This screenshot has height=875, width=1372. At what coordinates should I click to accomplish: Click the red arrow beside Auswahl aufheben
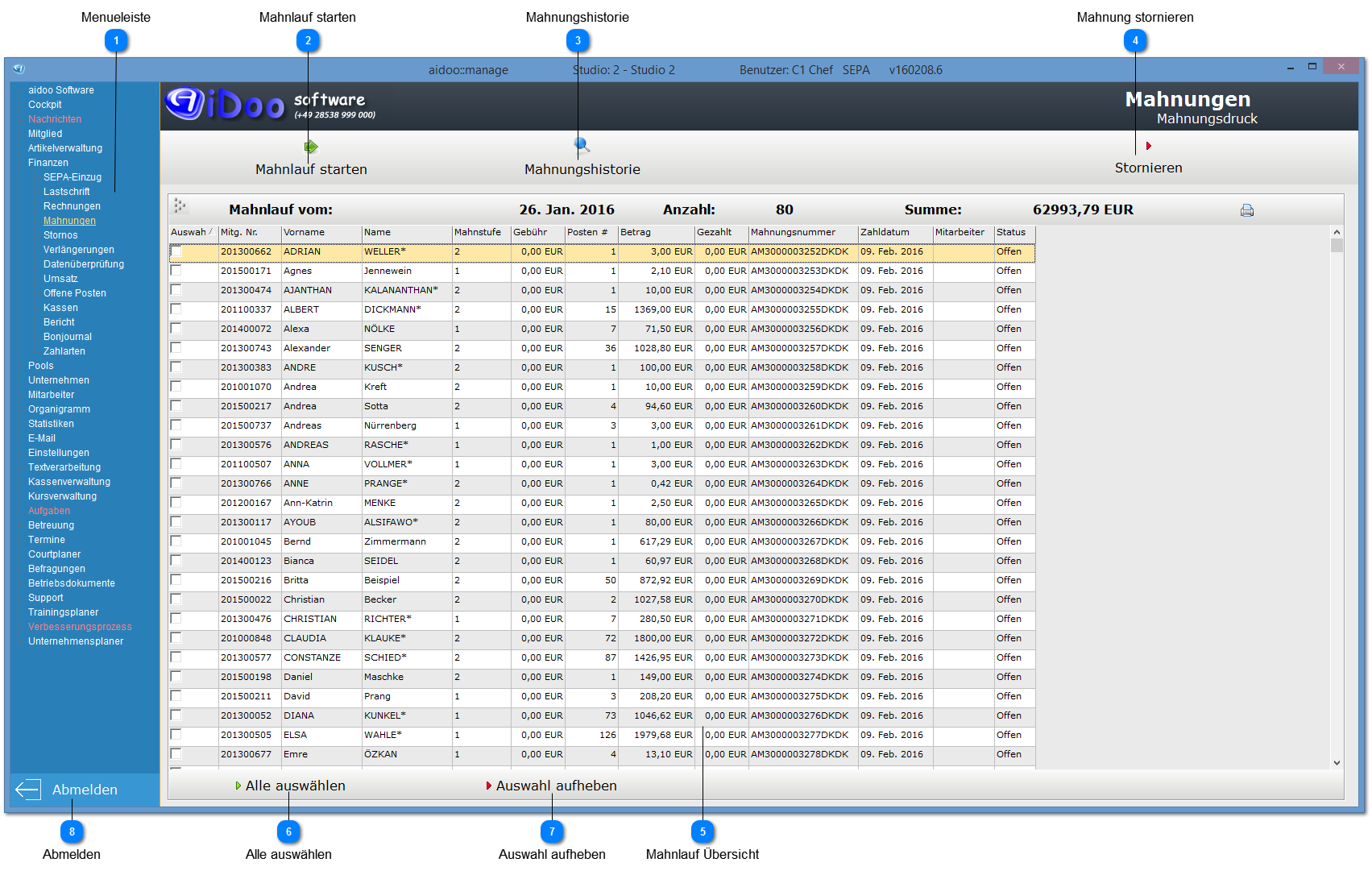489,786
